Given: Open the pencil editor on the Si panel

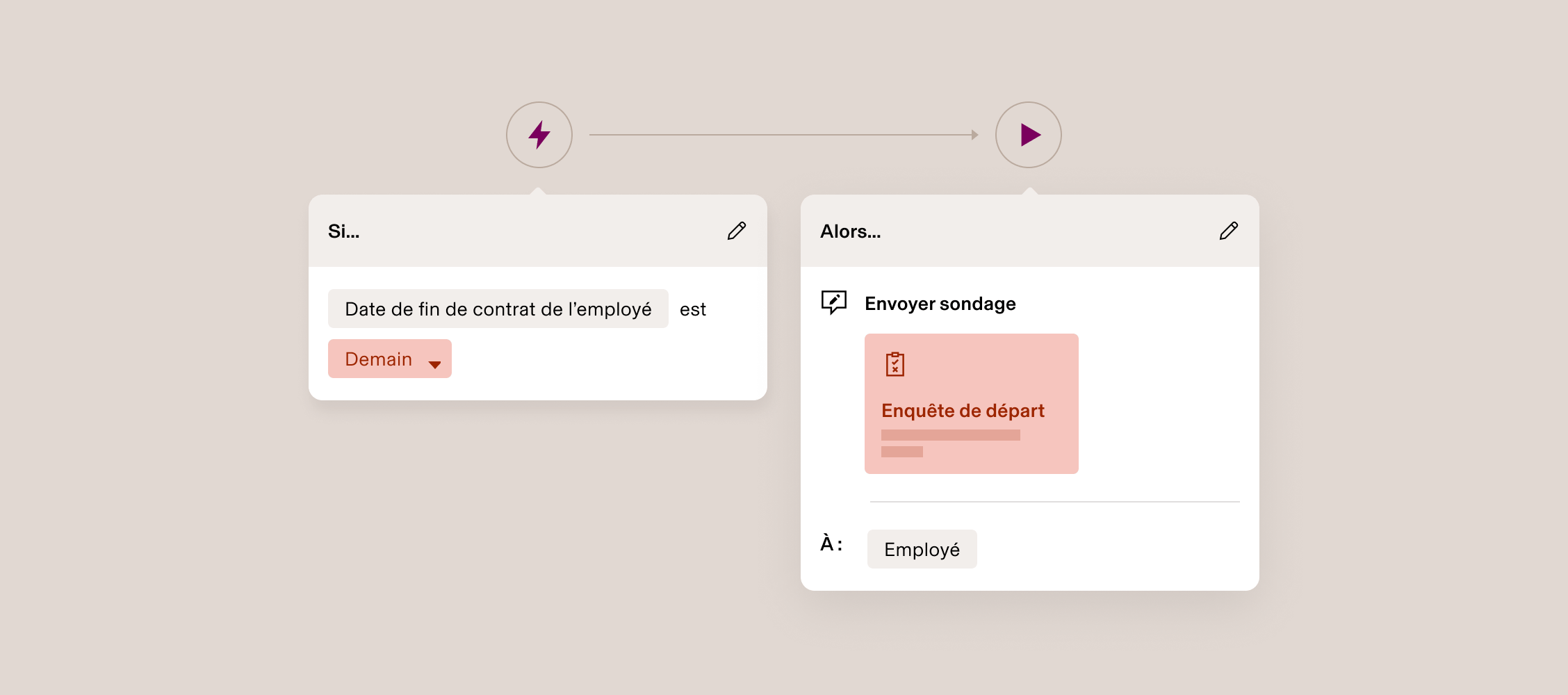Looking at the screenshot, I should click(737, 231).
